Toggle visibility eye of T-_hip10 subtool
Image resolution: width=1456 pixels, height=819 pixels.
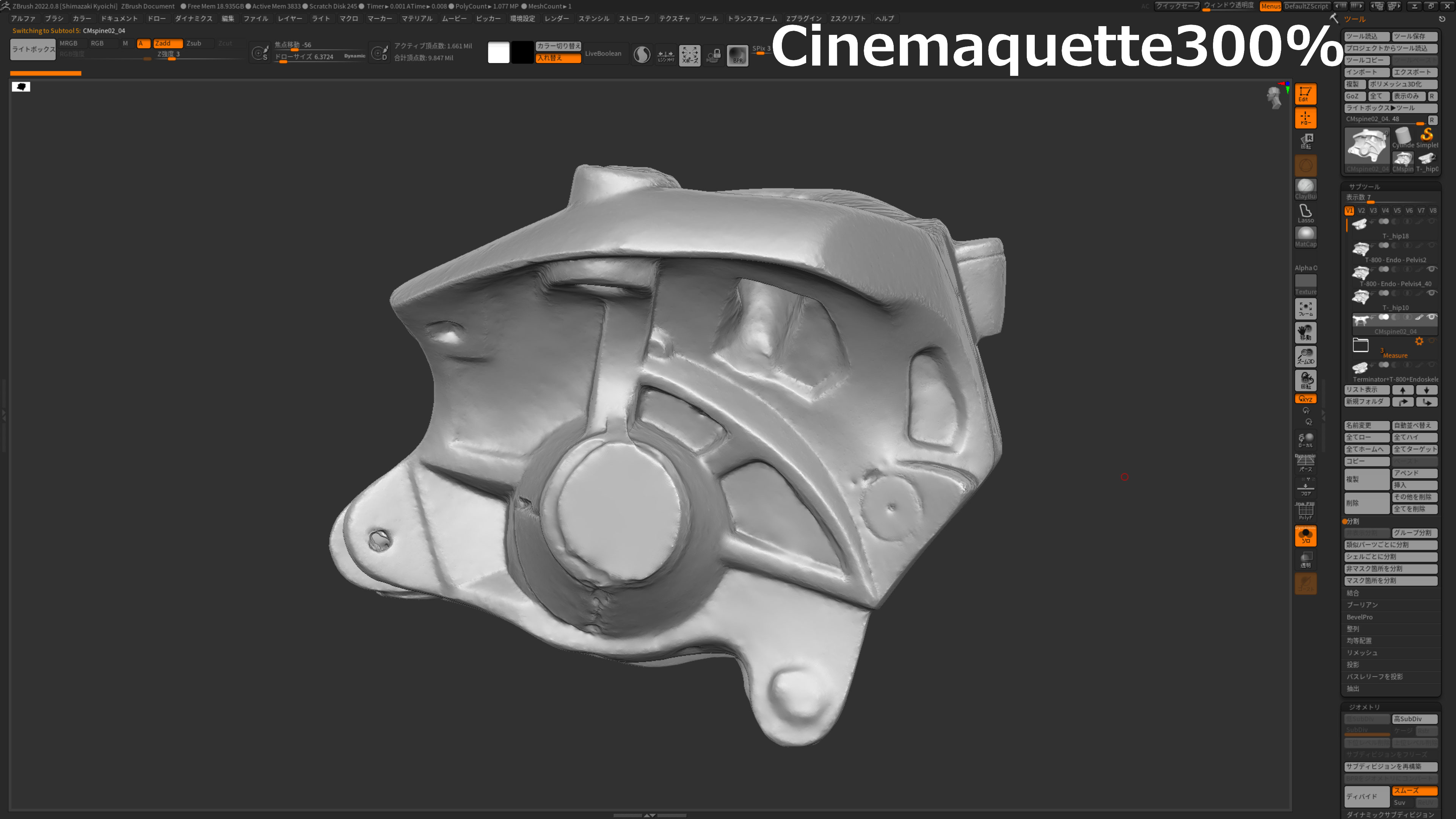[x=1431, y=293]
